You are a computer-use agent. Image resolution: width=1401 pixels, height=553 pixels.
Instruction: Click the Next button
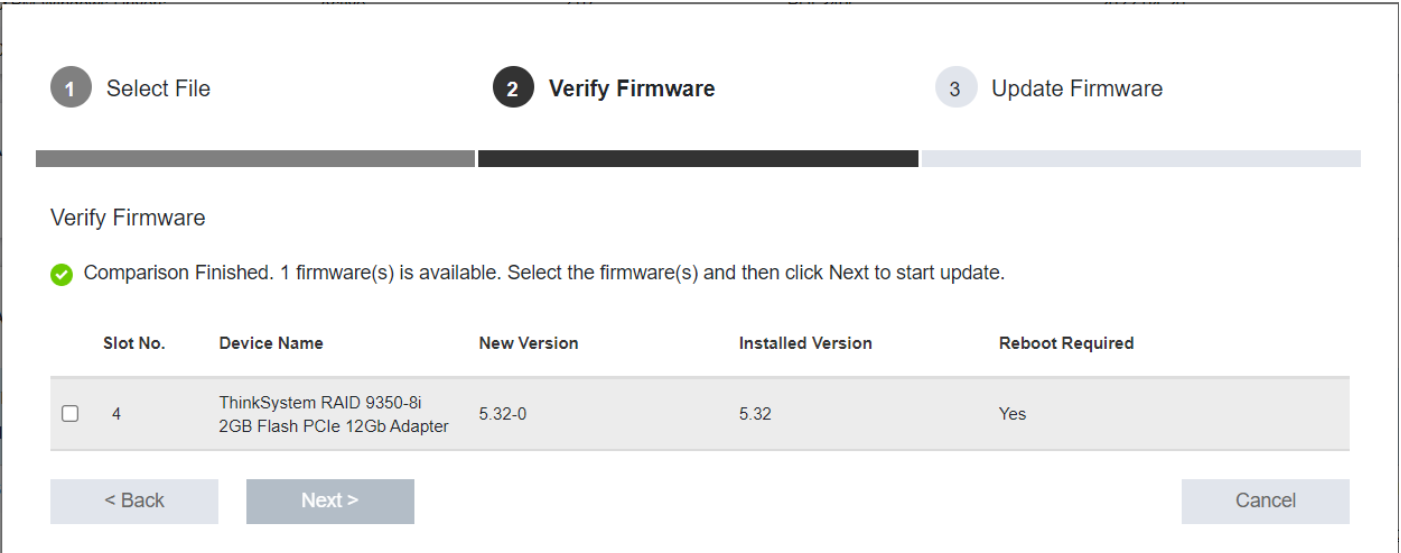pyautogui.click(x=330, y=501)
